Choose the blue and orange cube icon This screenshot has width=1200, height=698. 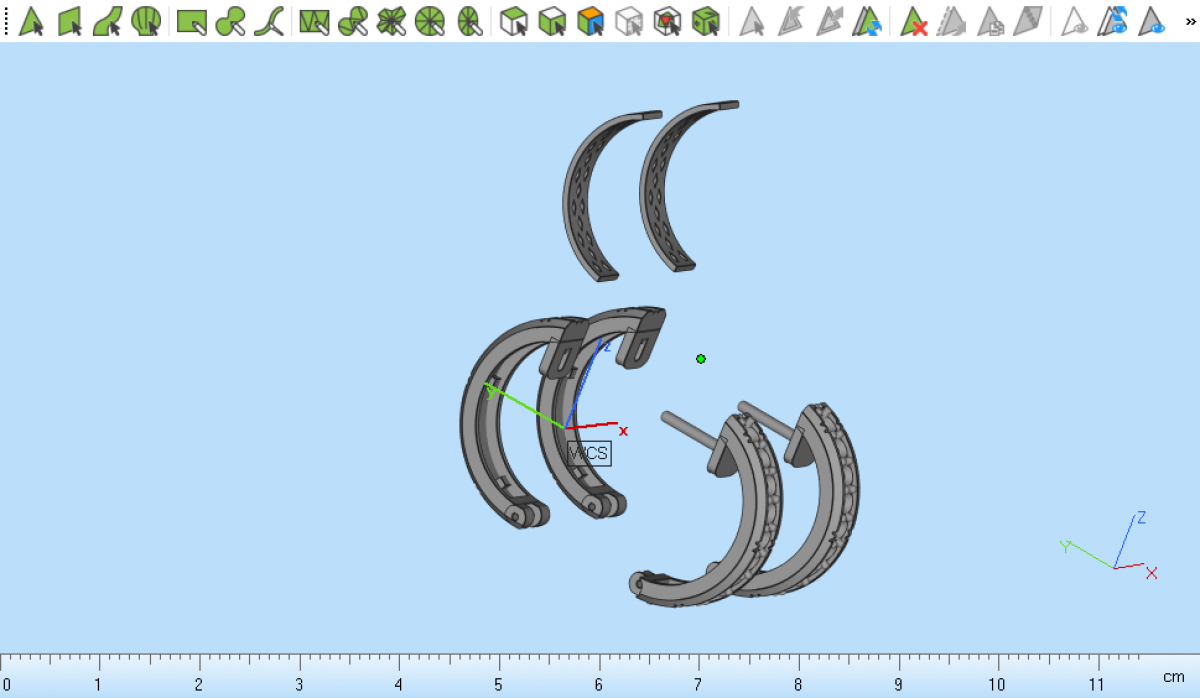[590, 20]
